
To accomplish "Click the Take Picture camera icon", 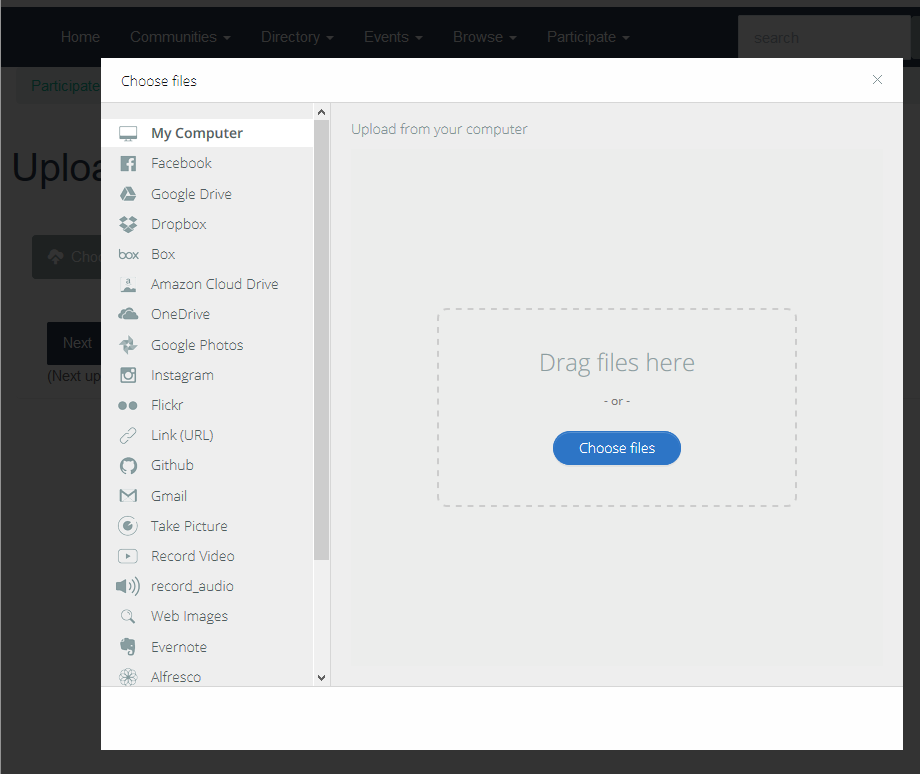I will coord(128,526).
